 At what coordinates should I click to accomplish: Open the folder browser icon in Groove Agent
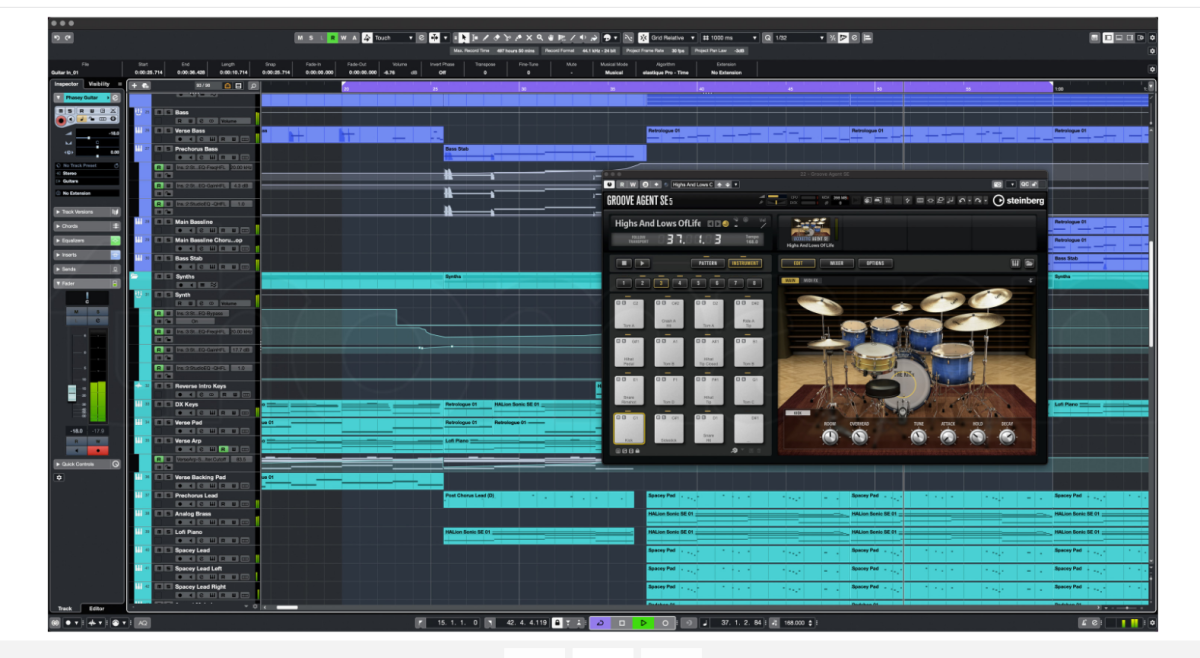coord(1029,263)
